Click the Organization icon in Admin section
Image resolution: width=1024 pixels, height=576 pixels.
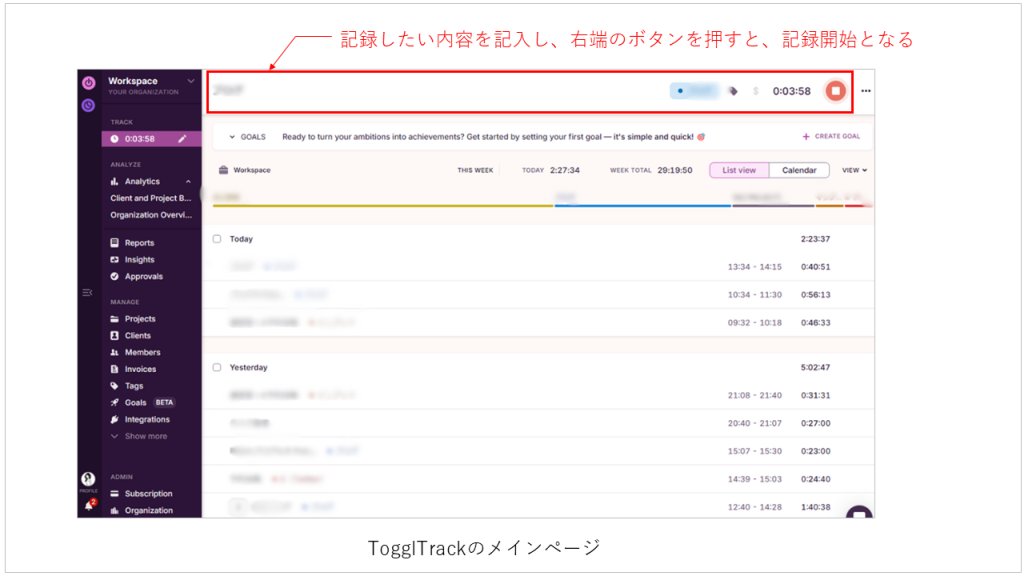tap(114, 511)
